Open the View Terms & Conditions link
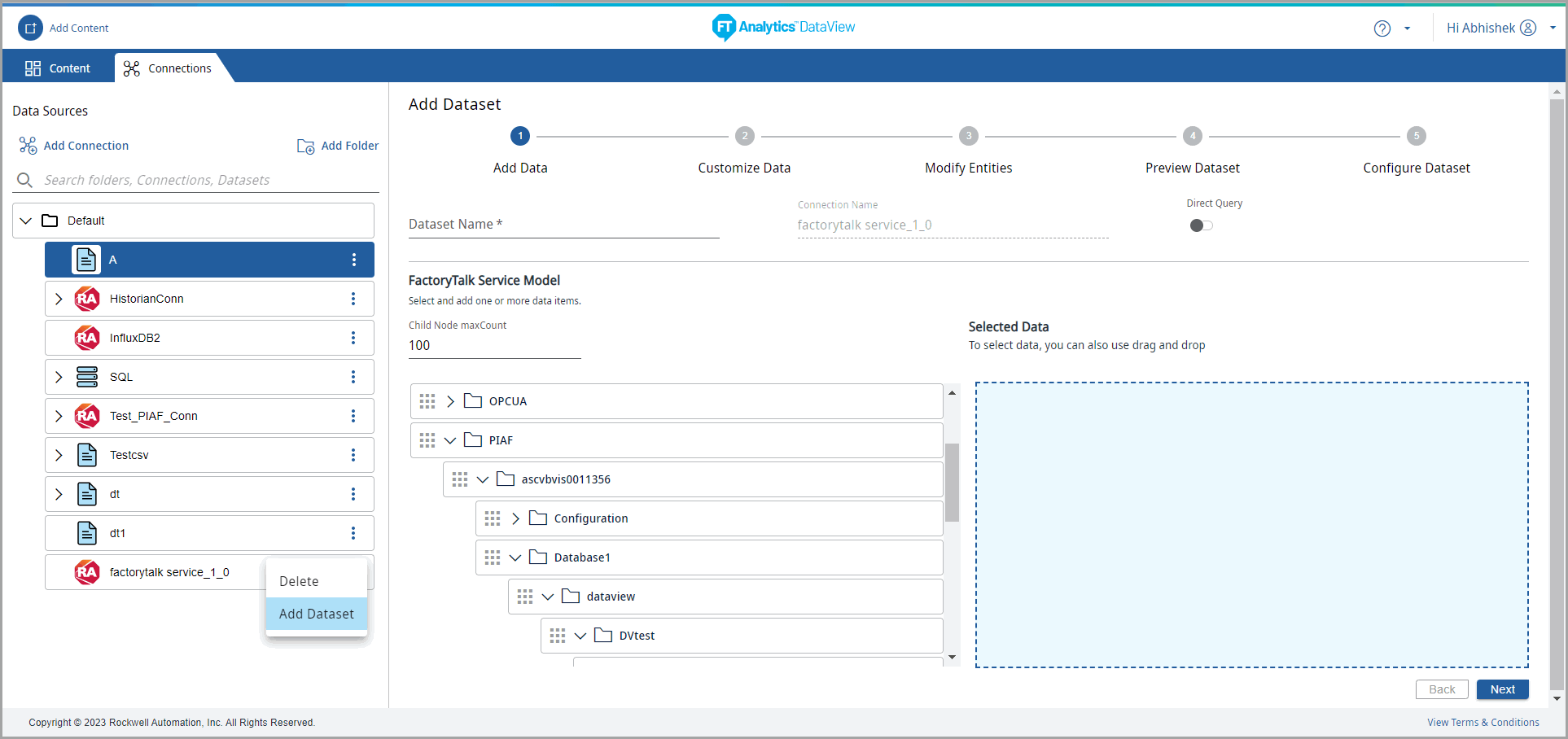Screen dimensions: 1568x739 (x=1483, y=723)
